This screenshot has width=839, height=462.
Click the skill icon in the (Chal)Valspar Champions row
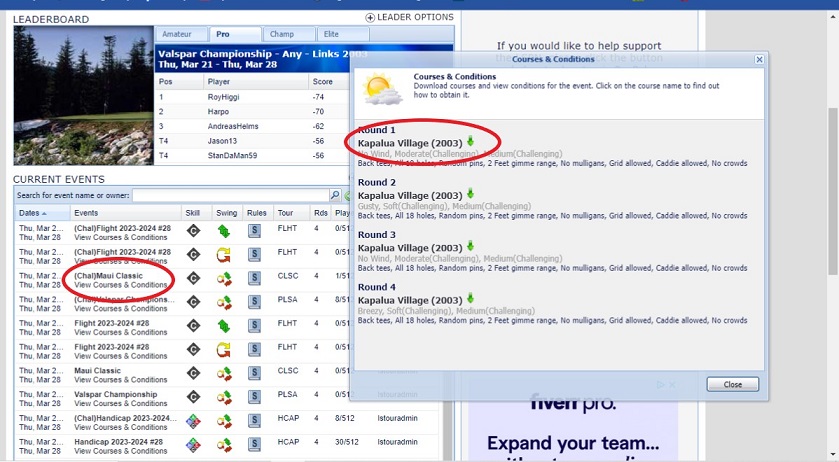click(x=193, y=302)
